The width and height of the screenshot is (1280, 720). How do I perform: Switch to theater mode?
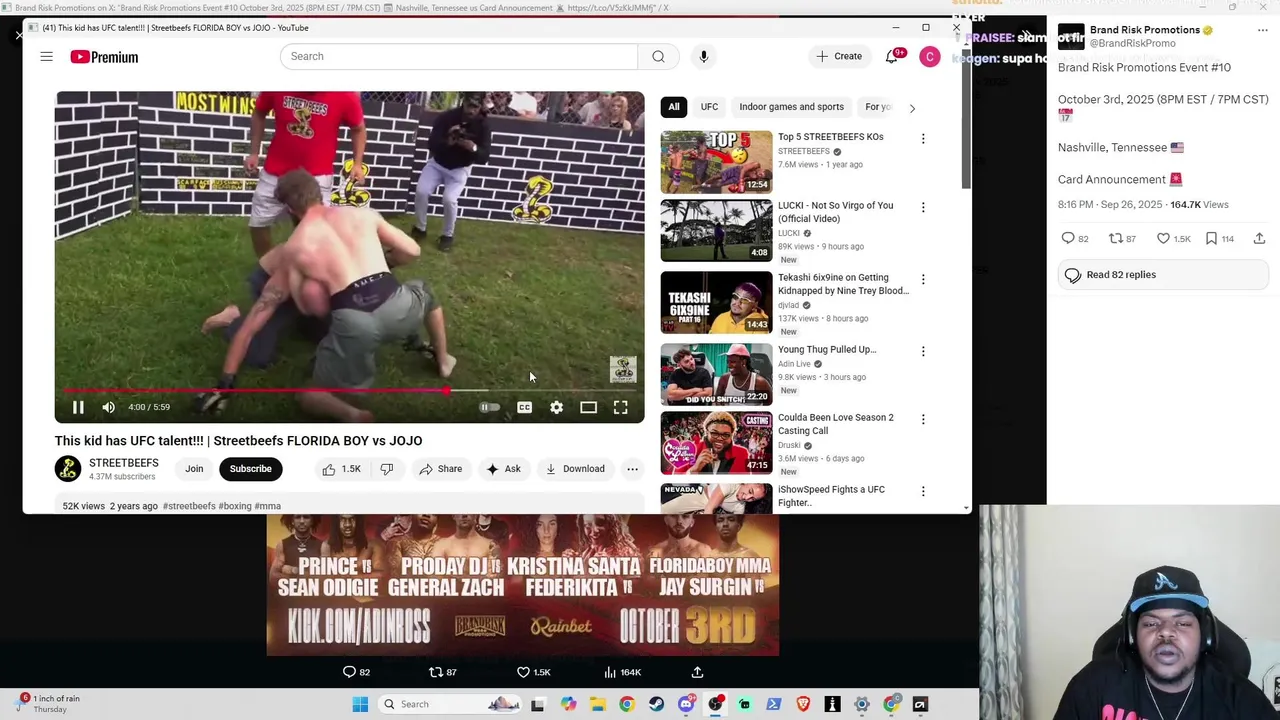[x=588, y=407]
